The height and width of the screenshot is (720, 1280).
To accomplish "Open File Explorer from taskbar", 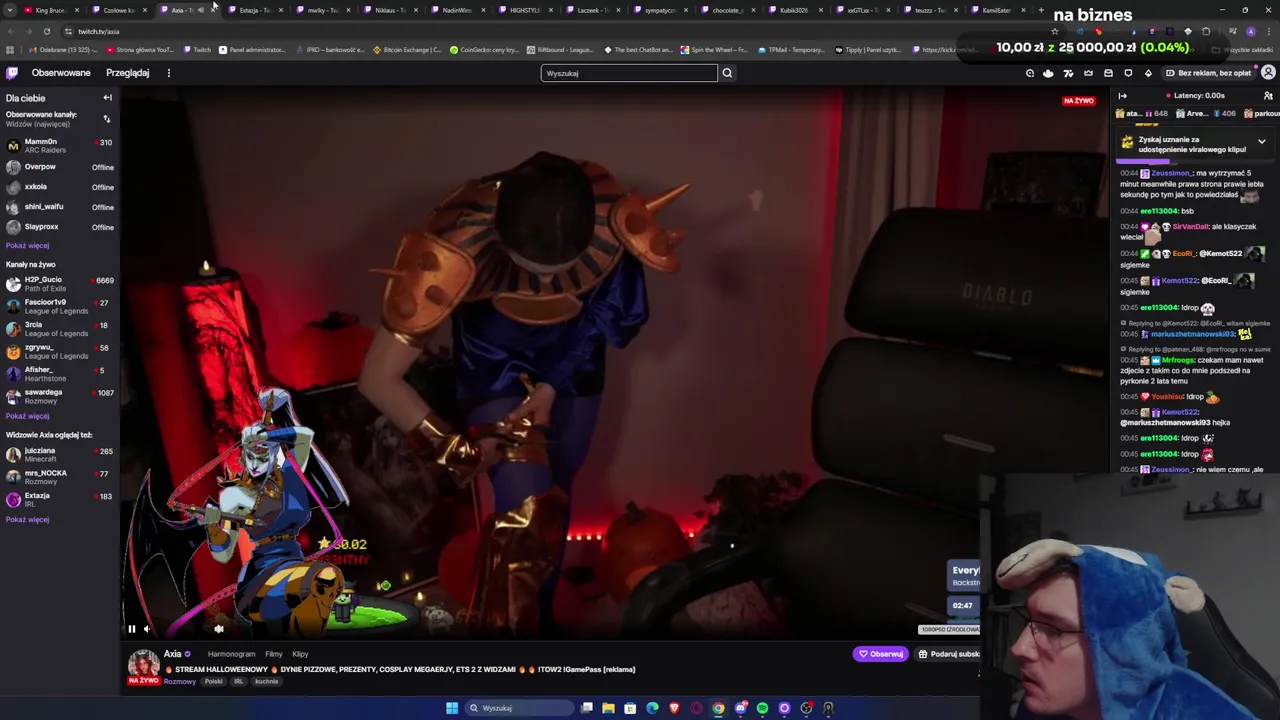I will pos(608,708).
